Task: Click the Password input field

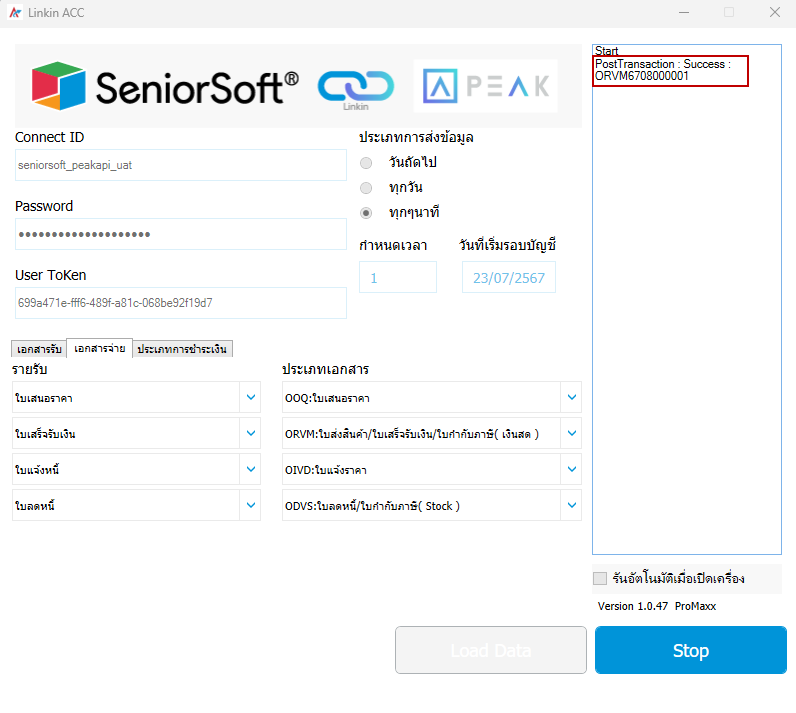Action: coord(181,234)
